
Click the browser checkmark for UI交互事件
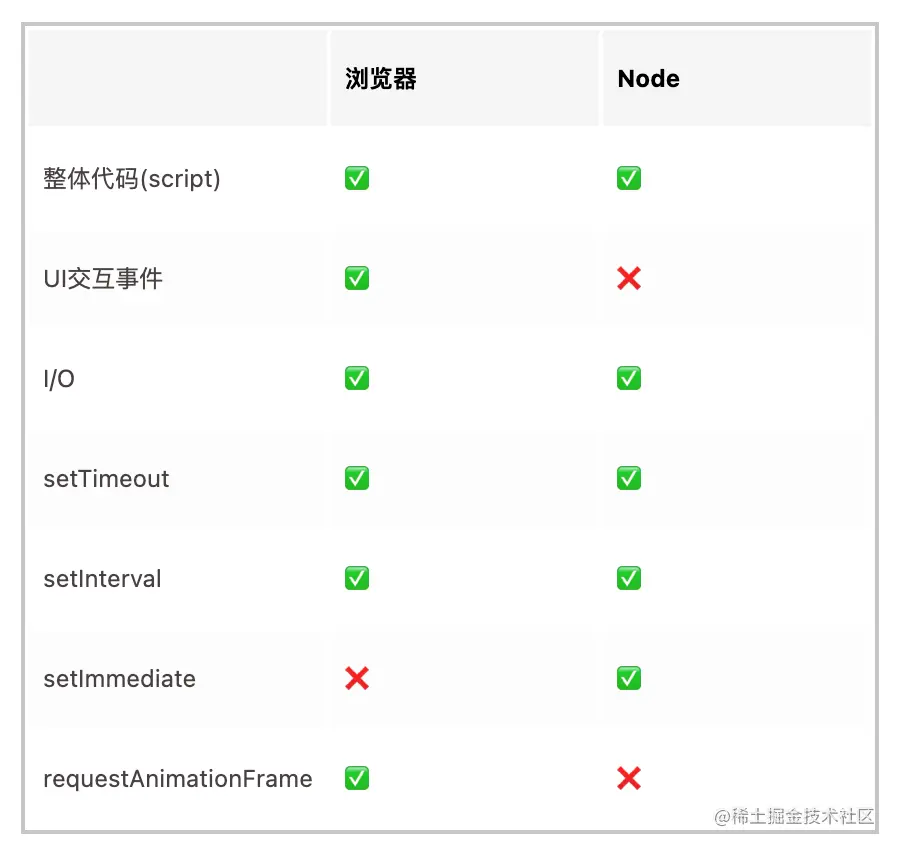(357, 278)
